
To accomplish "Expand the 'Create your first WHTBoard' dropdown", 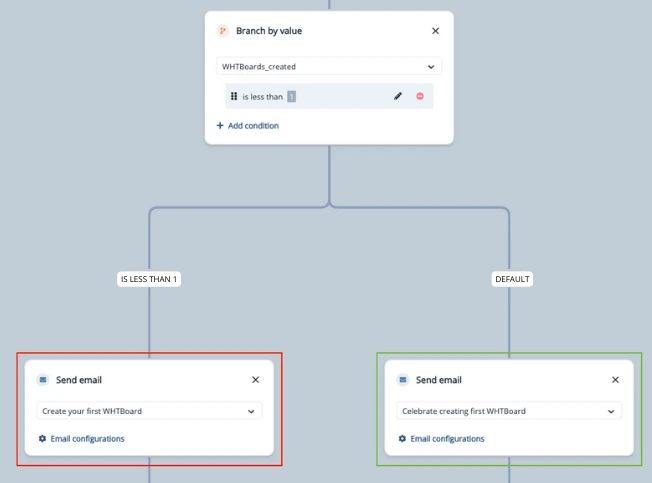I will (x=149, y=411).
